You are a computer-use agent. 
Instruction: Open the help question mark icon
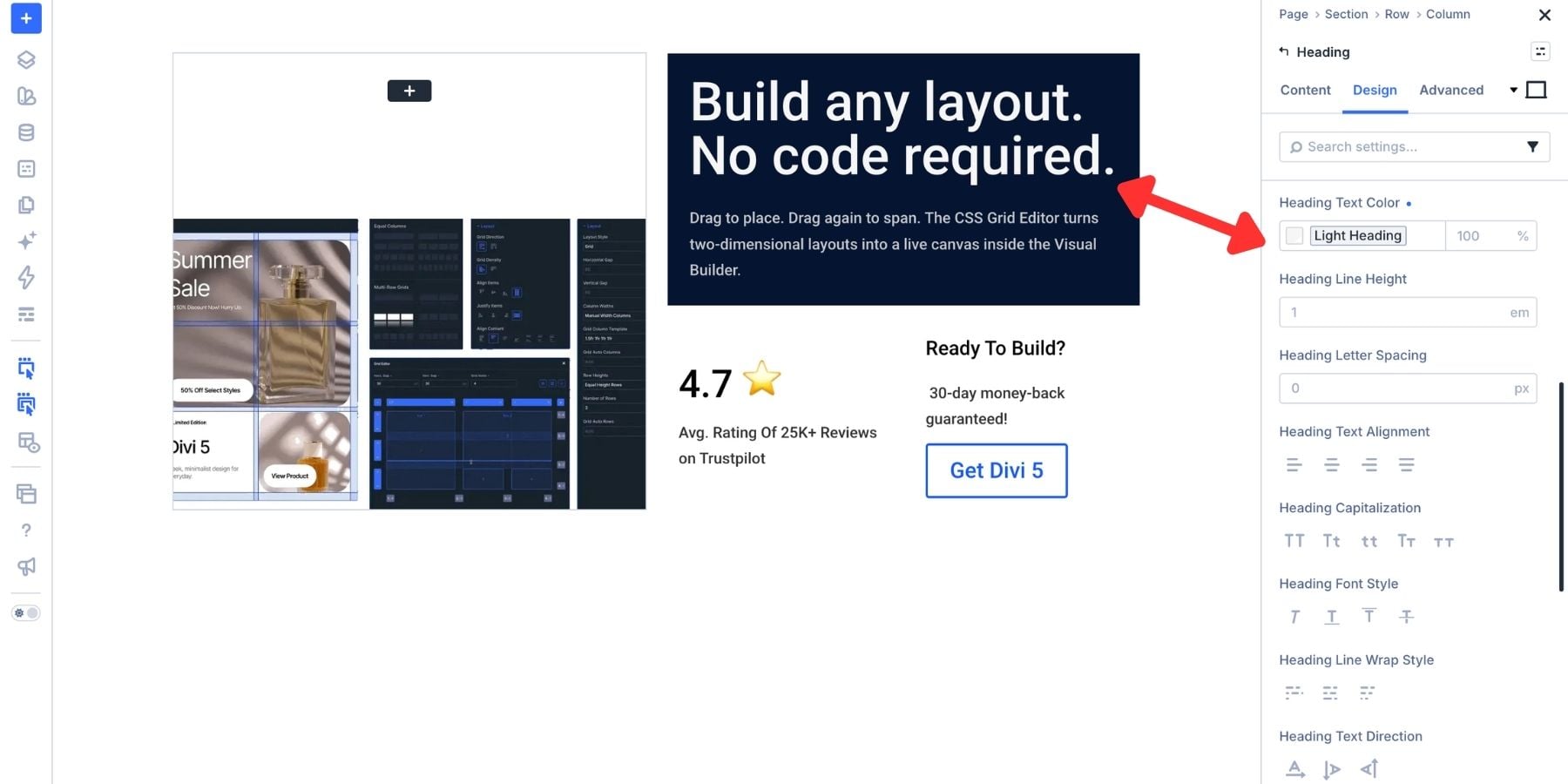pos(26,530)
